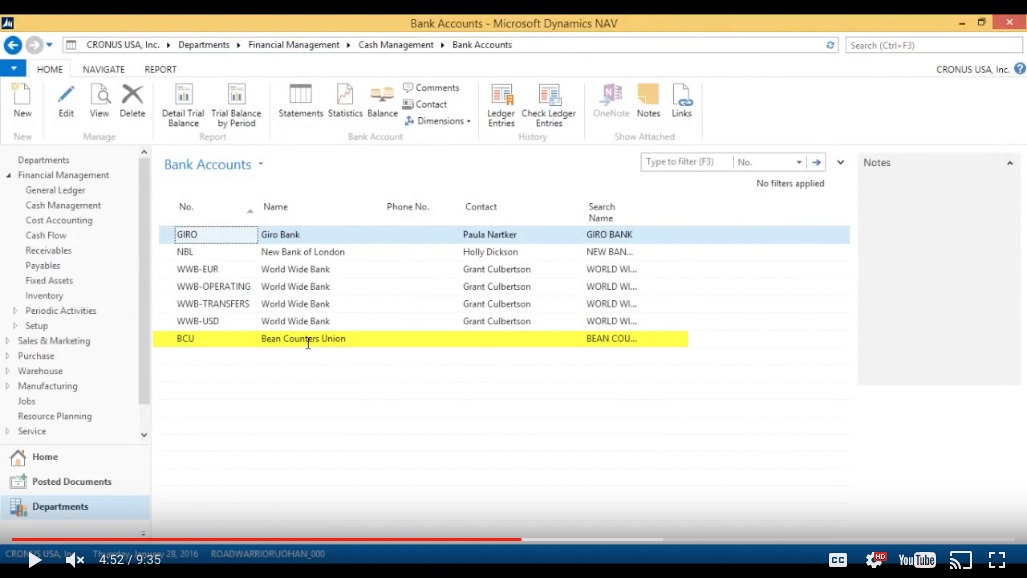
Task: Click the NBL account number
Action: tap(185, 252)
